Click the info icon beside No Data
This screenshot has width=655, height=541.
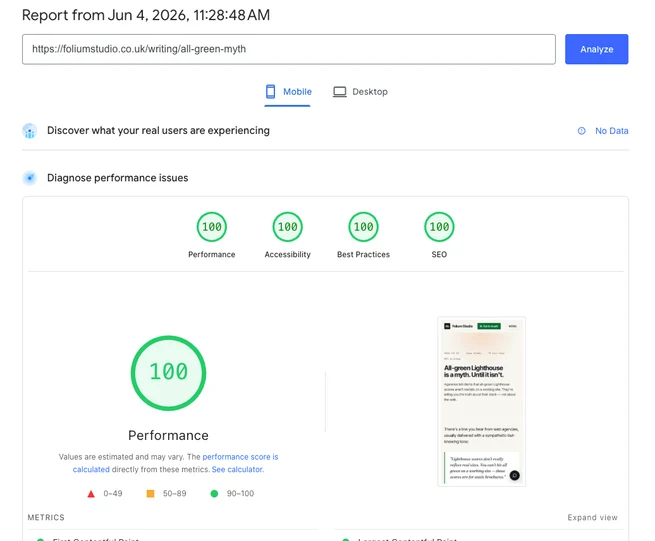[581, 131]
